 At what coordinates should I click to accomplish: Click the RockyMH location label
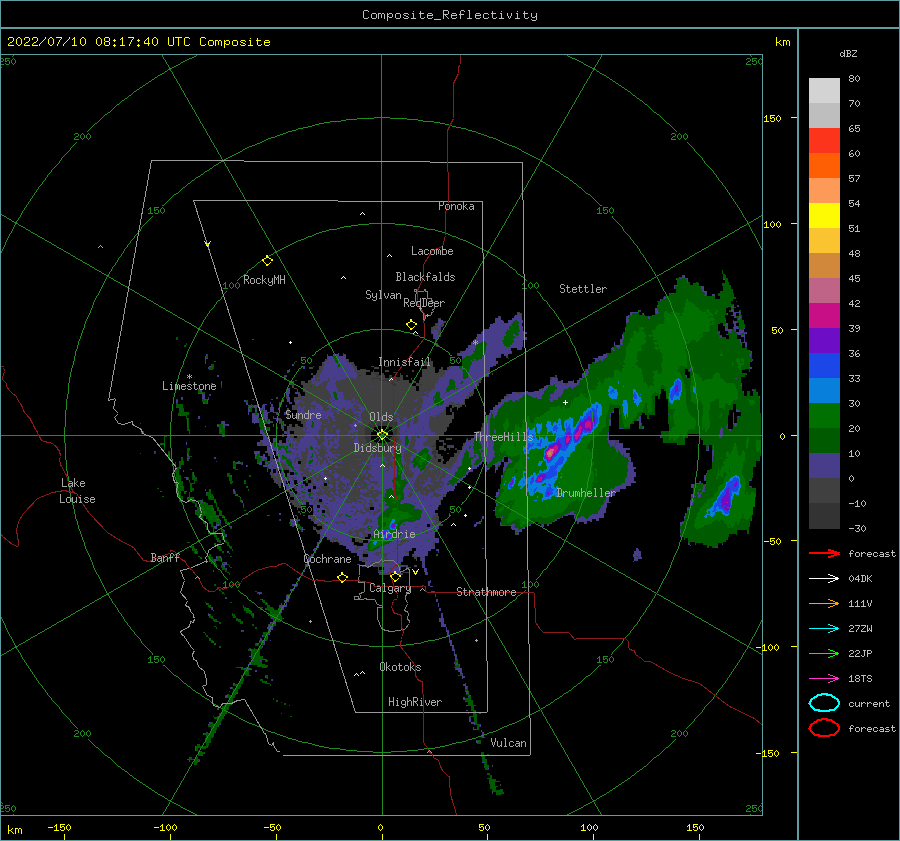[264, 280]
